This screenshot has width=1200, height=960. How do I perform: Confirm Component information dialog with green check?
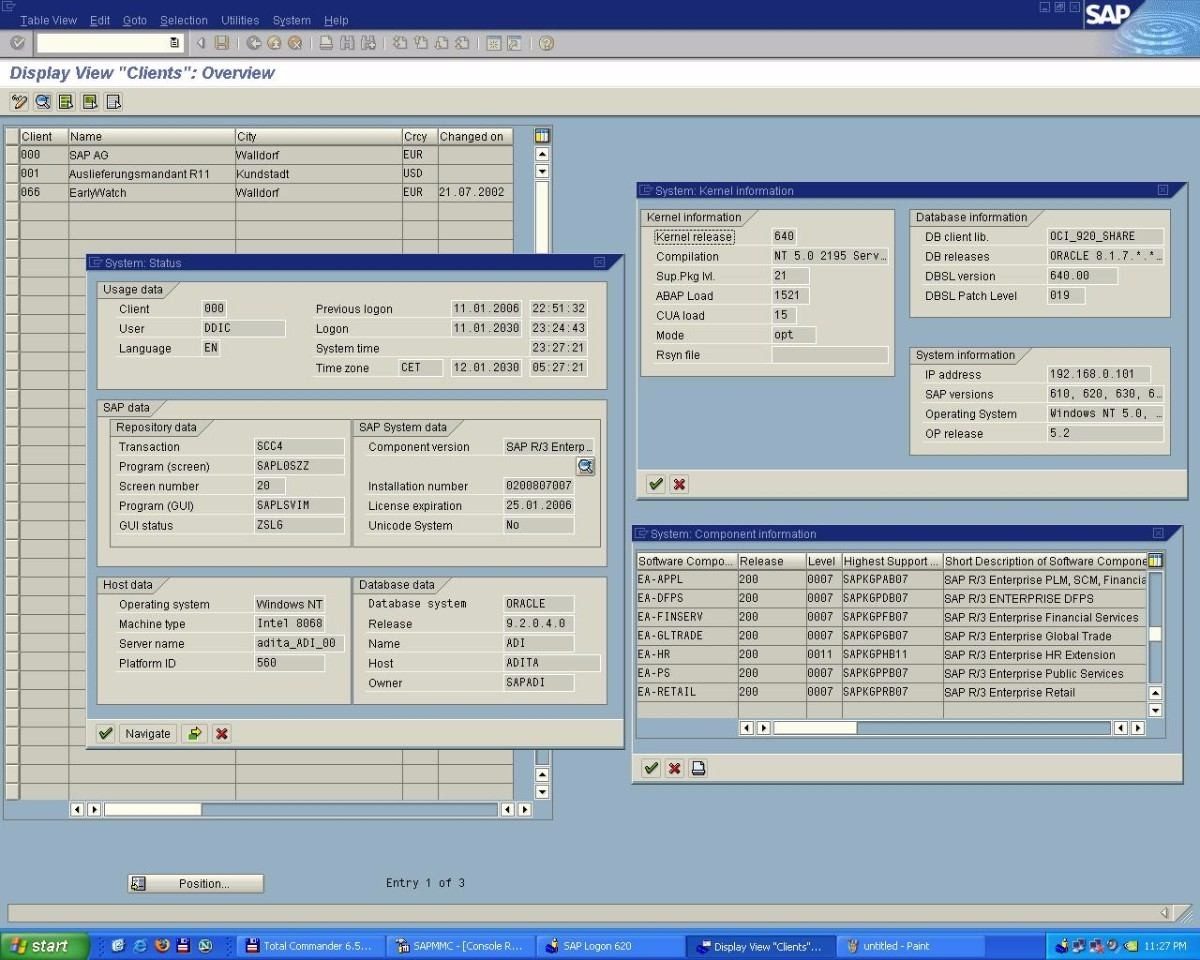[x=651, y=768]
